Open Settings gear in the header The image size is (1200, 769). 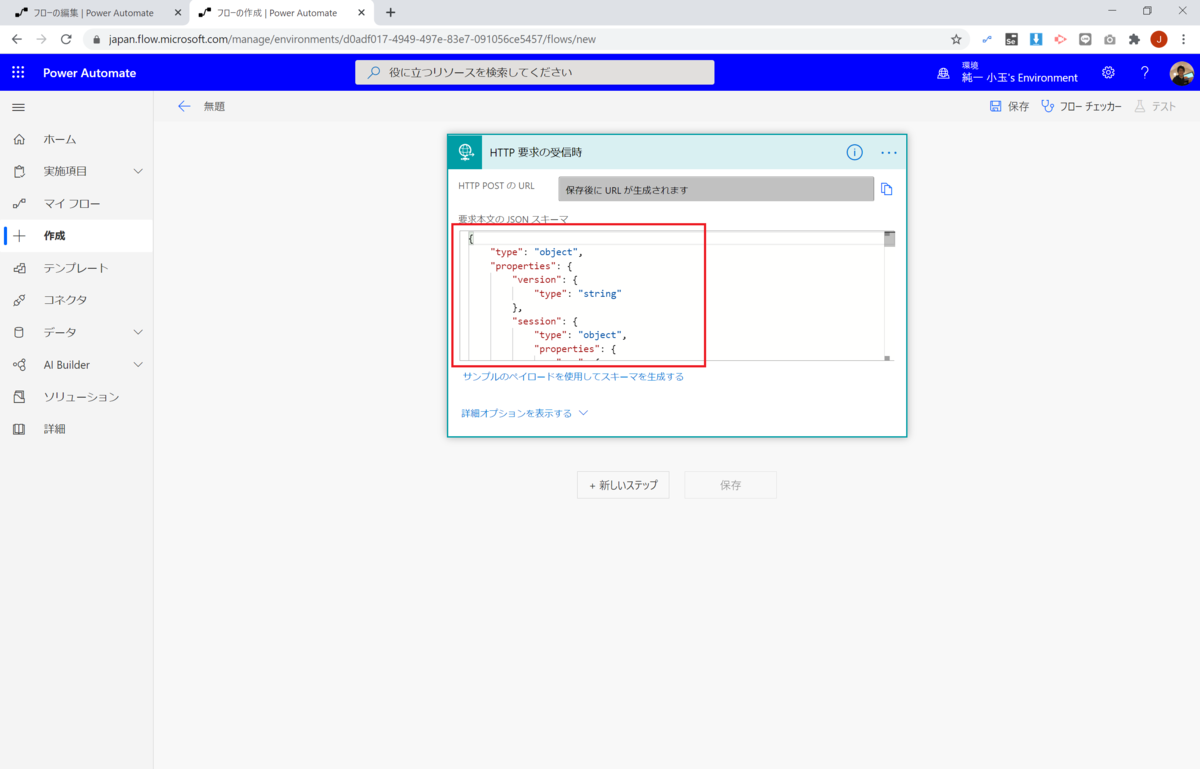pos(1108,72)
